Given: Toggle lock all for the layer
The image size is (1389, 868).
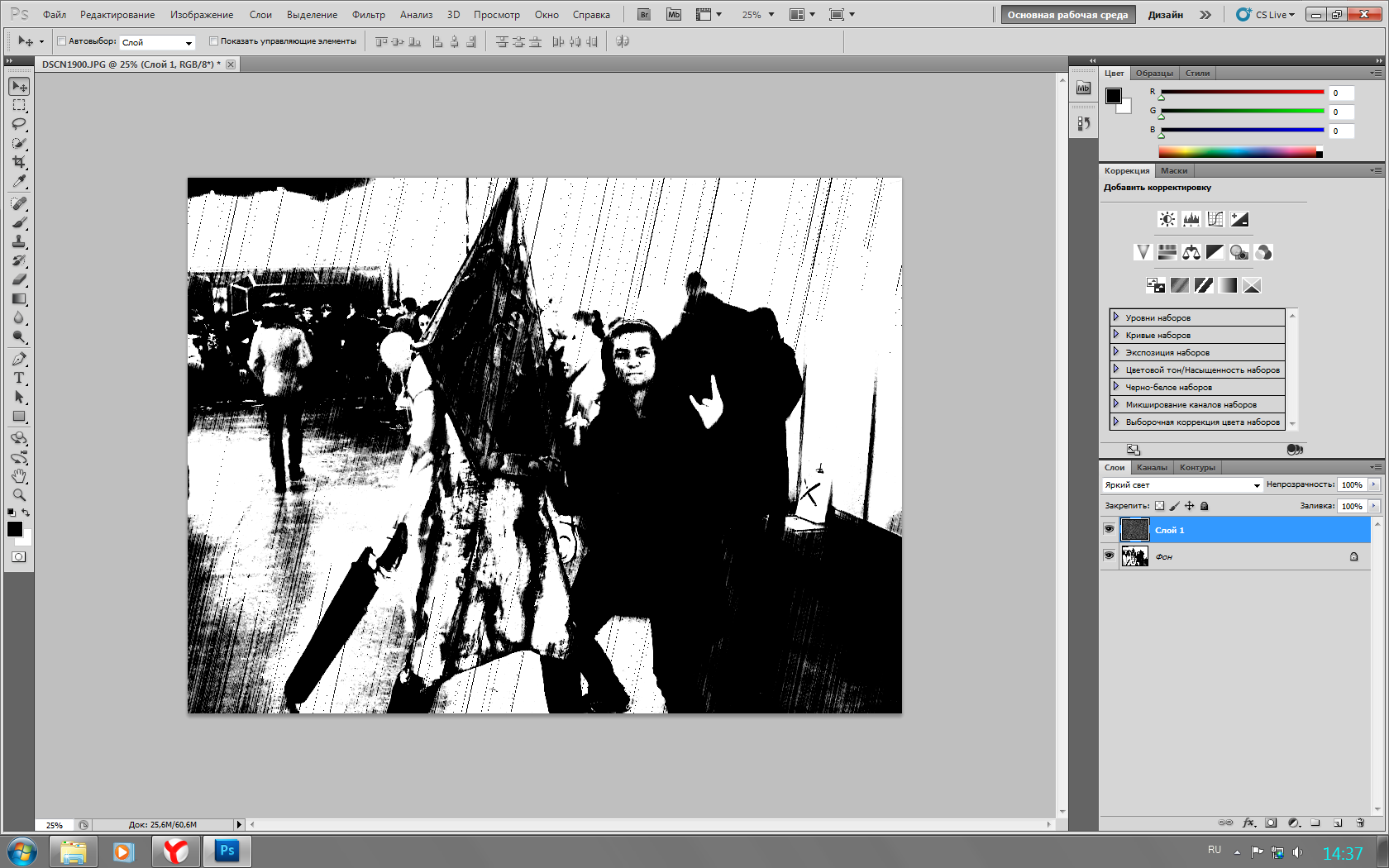Looking at the screenshot, I should click(x=1205, y=506).
